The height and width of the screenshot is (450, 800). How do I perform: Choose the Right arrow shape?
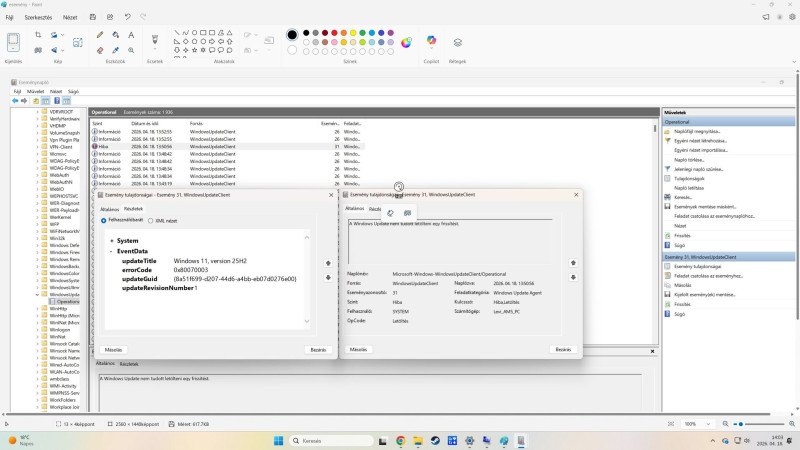[212, 41]
